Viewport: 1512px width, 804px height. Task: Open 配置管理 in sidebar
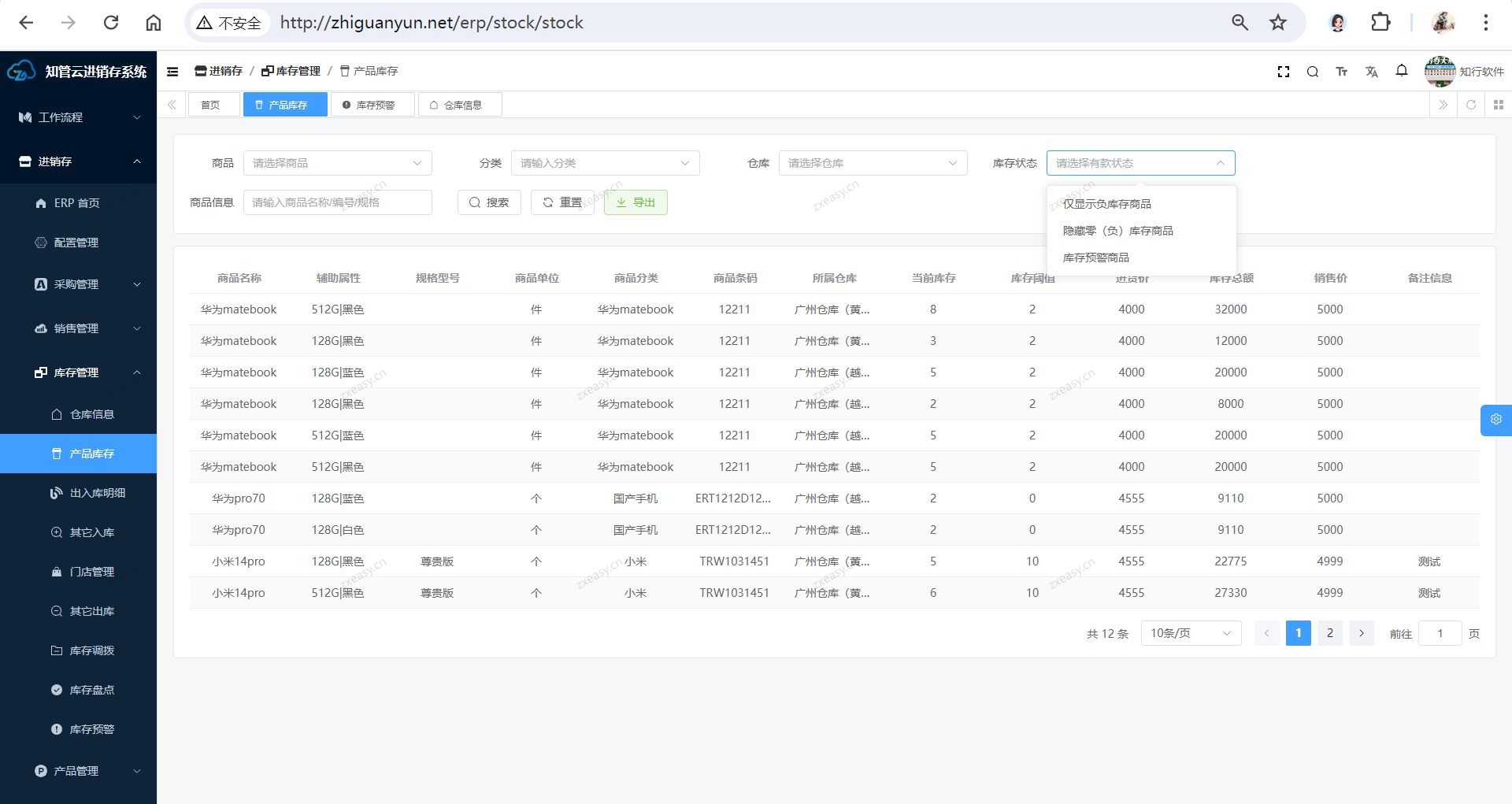(78, 243)
